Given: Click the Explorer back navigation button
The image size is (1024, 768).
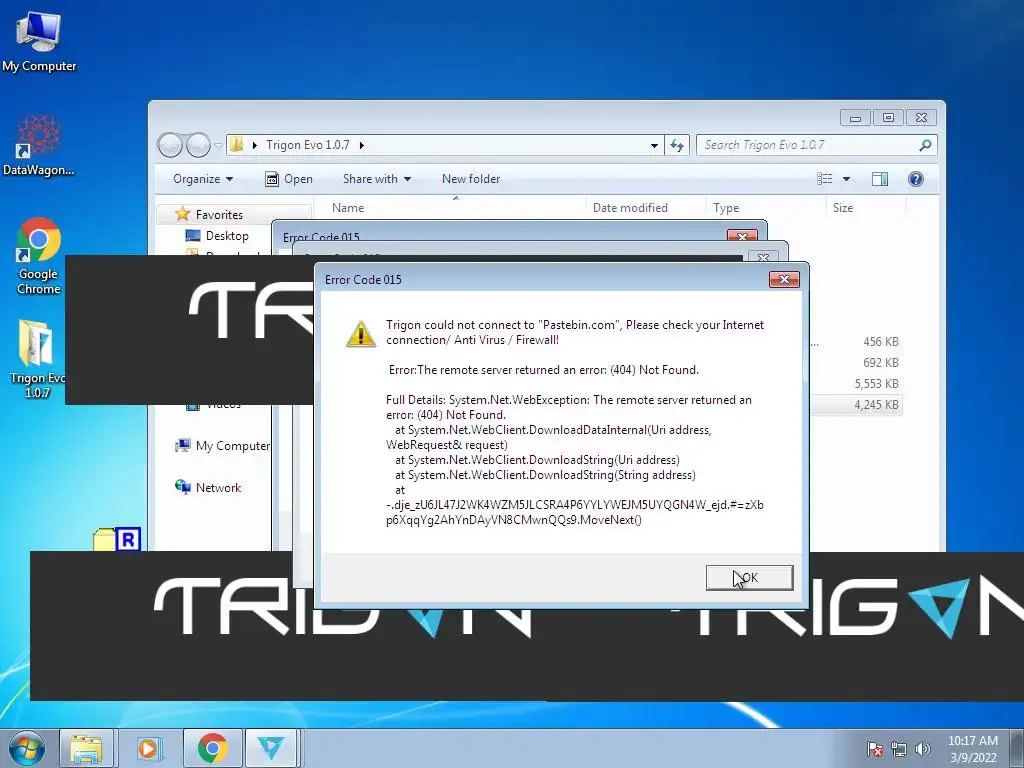Looking at the screenshot, I should tap(170, 145).
